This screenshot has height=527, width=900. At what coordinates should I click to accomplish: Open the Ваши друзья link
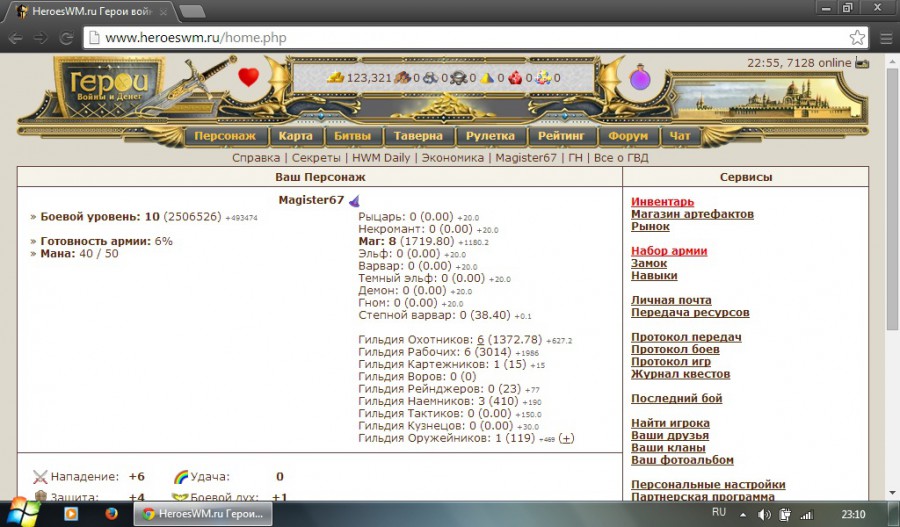(670, 435)
